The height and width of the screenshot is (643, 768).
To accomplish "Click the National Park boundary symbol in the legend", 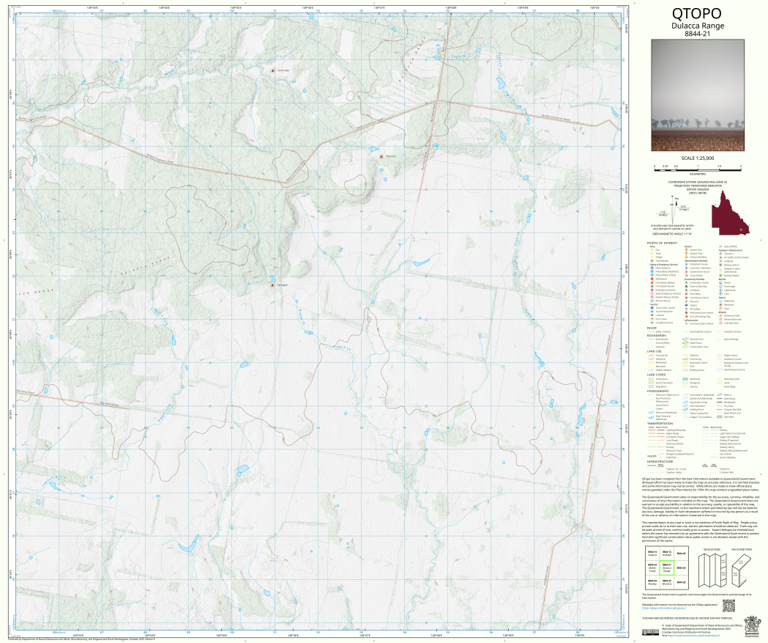I will [685, 339].
